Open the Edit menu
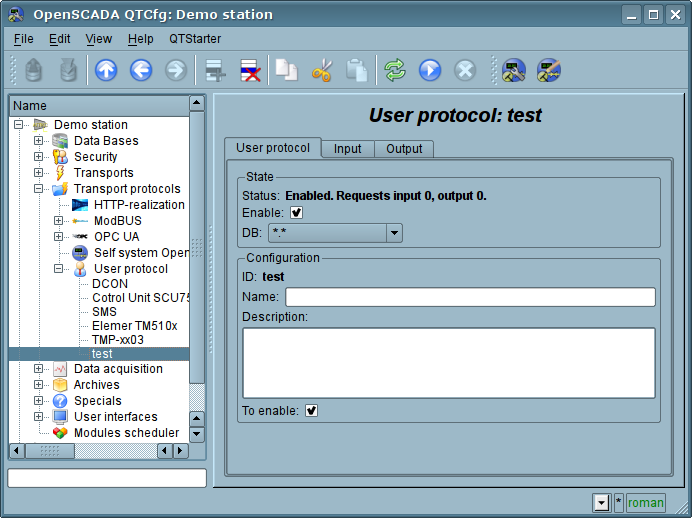This screenshot has height=518, width=692. point(59,39)
